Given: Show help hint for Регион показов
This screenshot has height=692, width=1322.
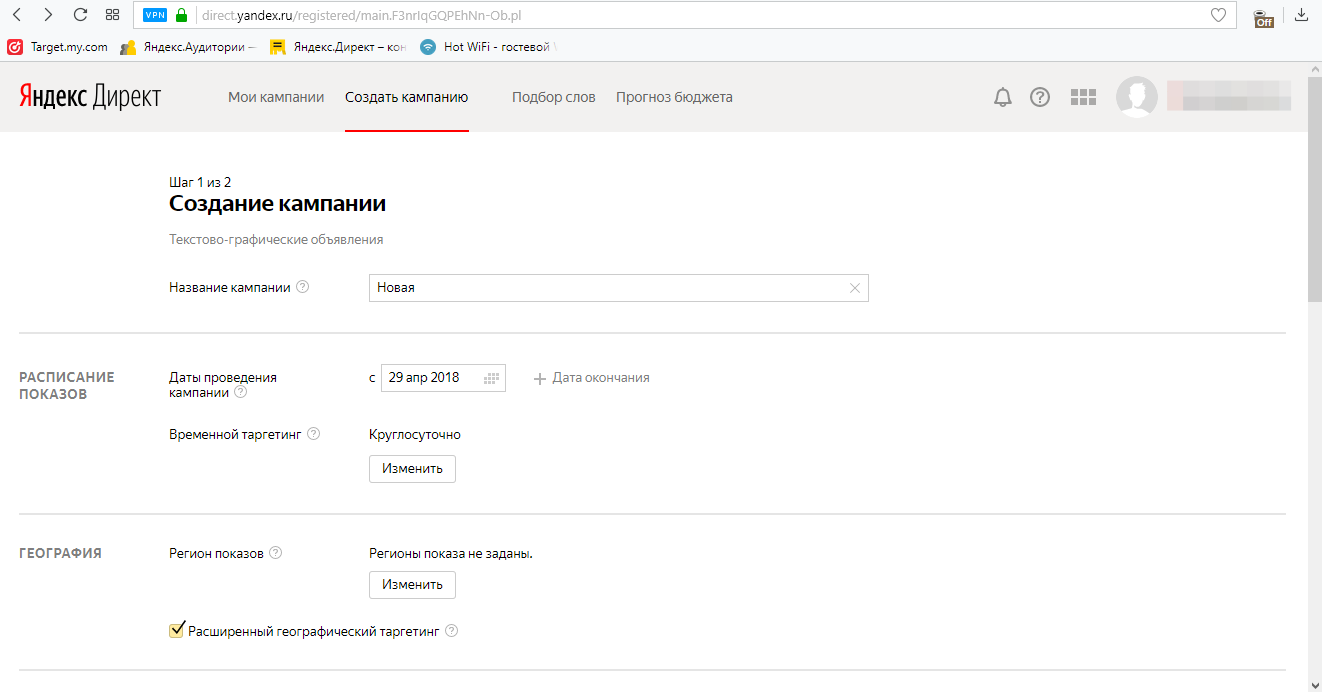Looking at the screenshot, I should point(276,553).
